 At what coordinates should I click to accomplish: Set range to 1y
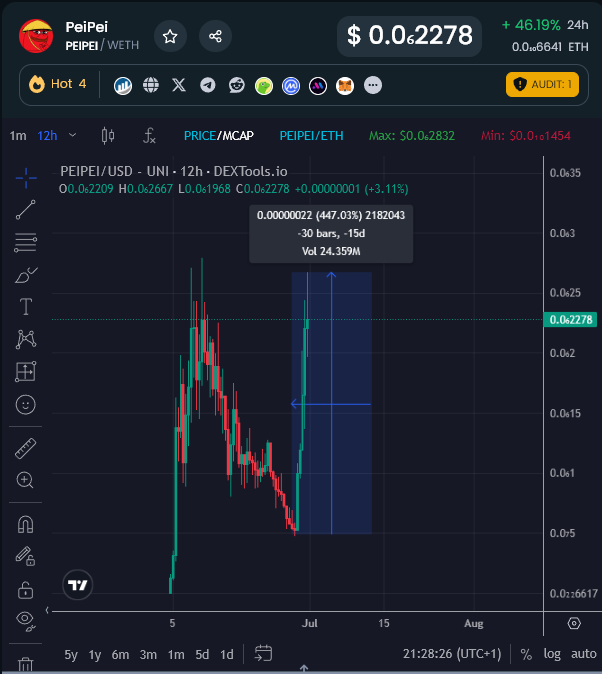[x=95, y=655]
